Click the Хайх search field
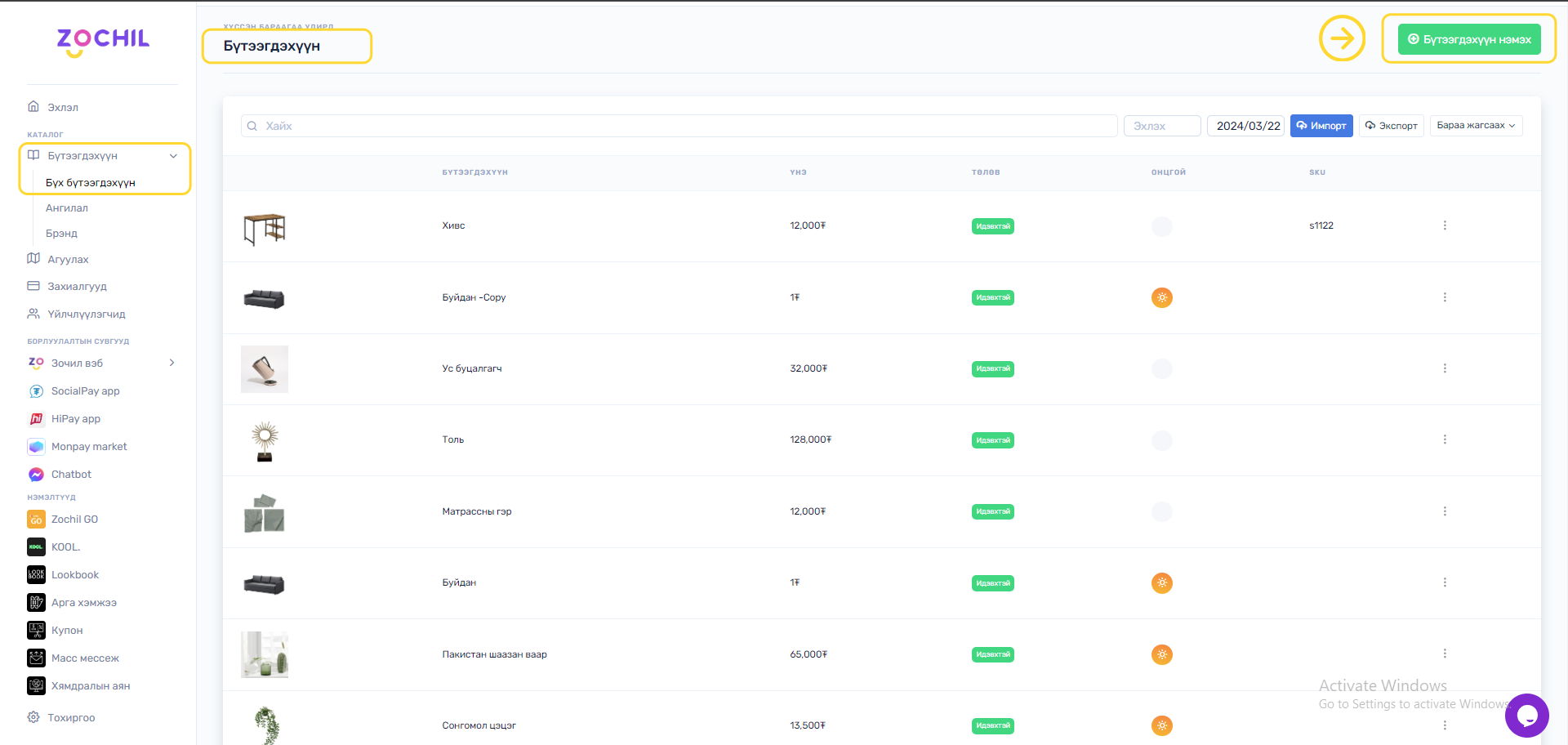The width and height of the screenshot is (1568, 745). [678, 126]
